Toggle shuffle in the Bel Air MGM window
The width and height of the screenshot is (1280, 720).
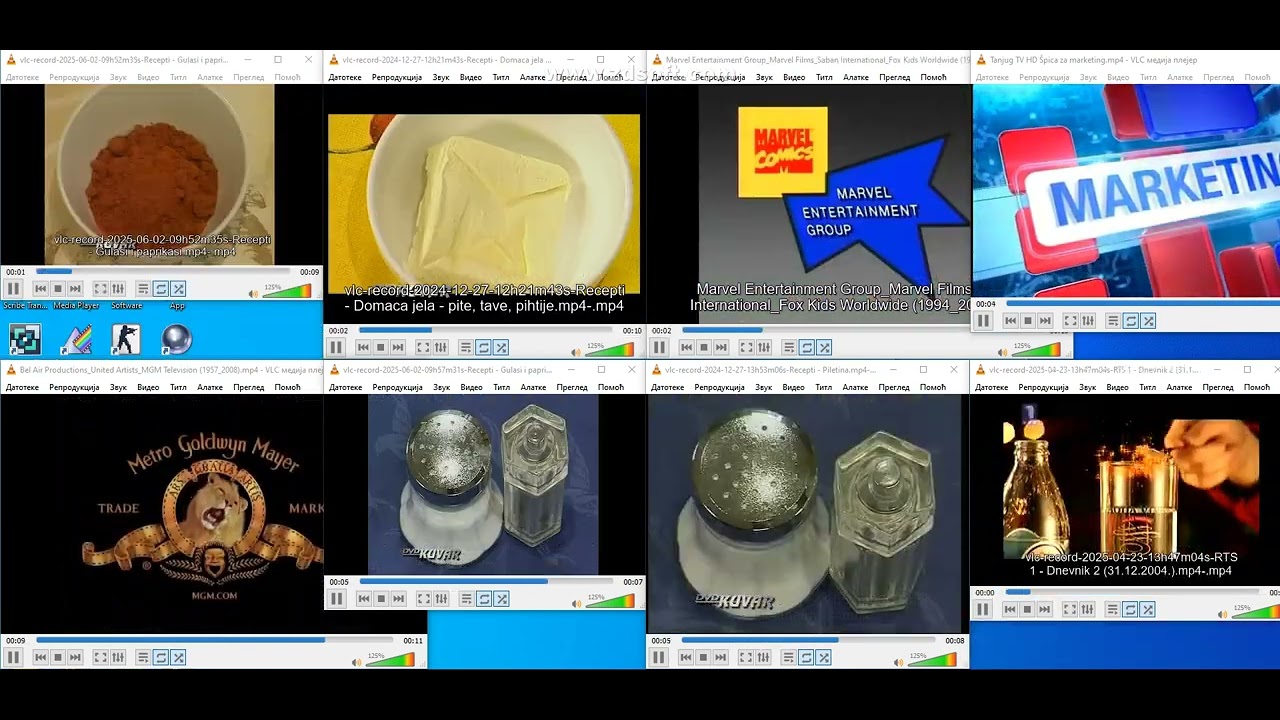pos(178,657)
